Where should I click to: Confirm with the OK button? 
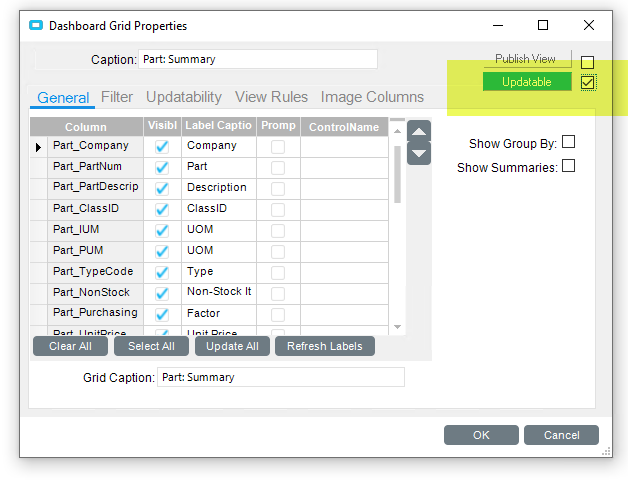pyautogui.click(x=481, y=435)
